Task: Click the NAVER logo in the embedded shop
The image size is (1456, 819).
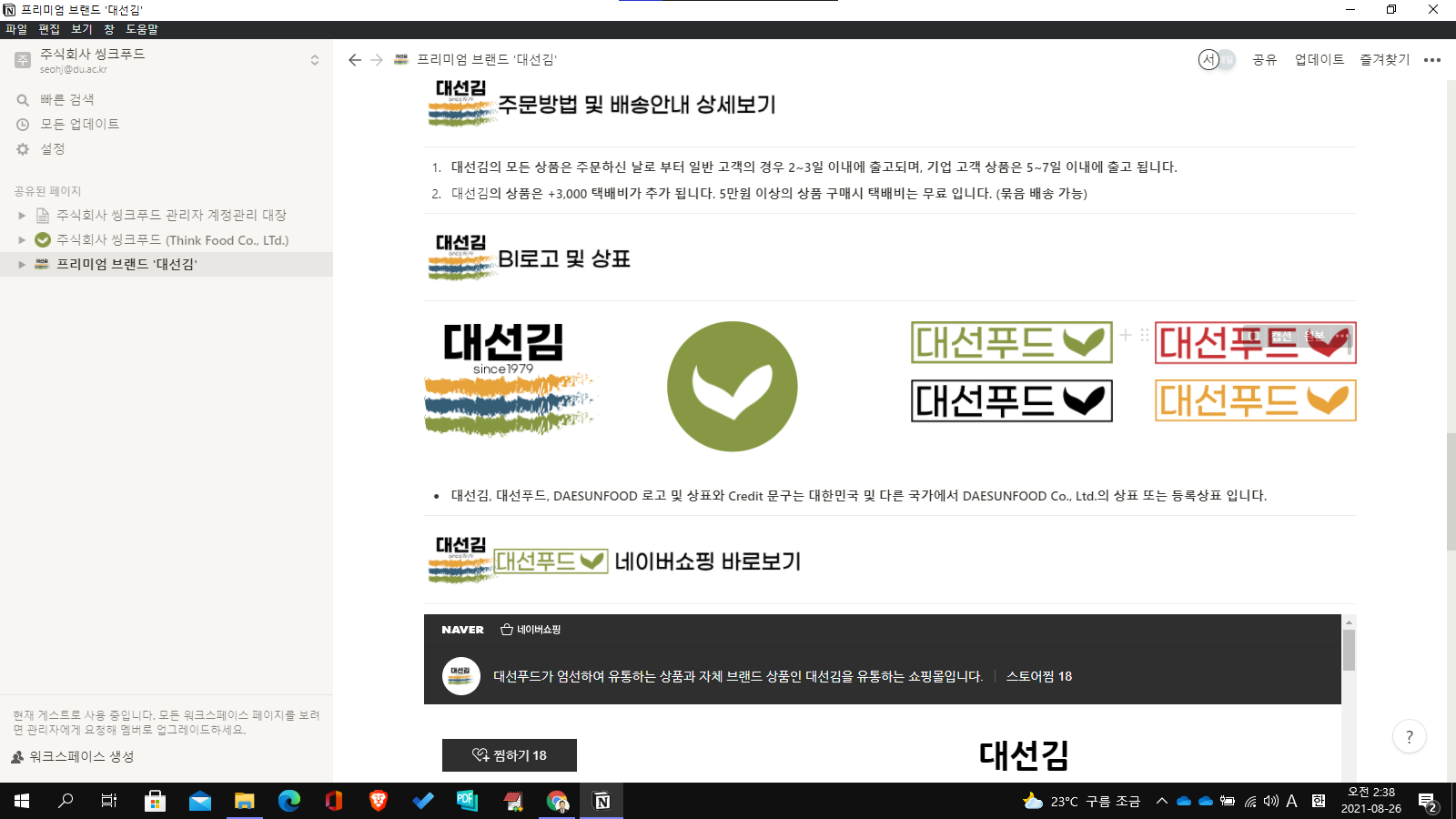Action: [x=462, y=630]
